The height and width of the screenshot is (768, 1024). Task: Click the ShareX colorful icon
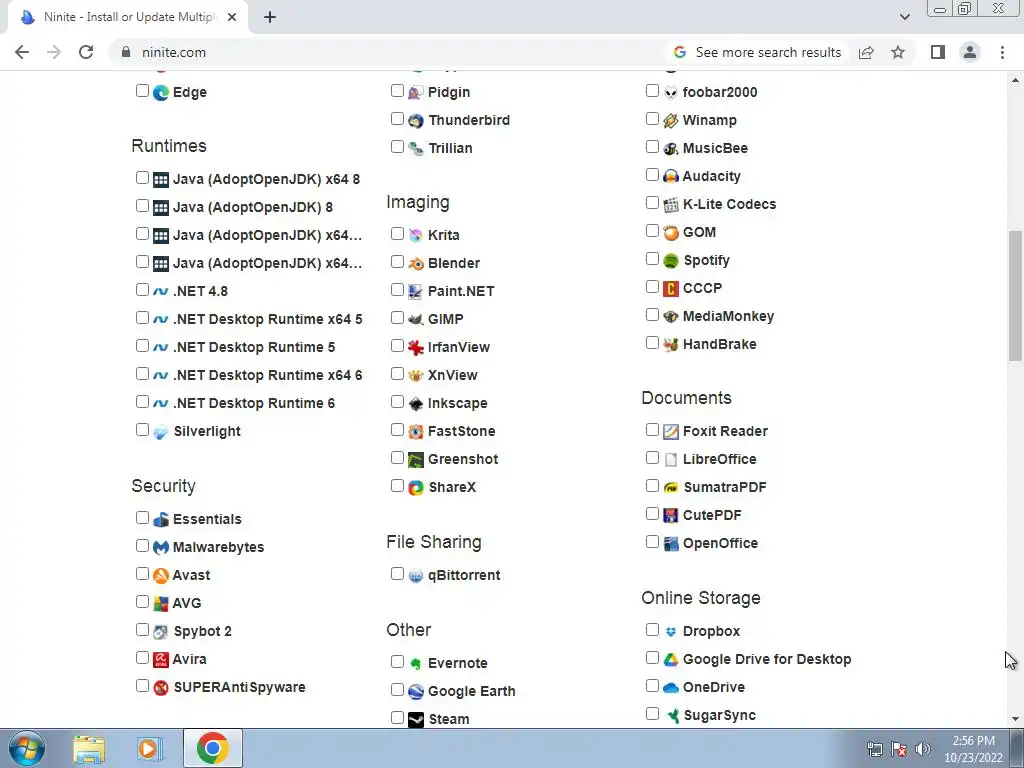point(415,488)
